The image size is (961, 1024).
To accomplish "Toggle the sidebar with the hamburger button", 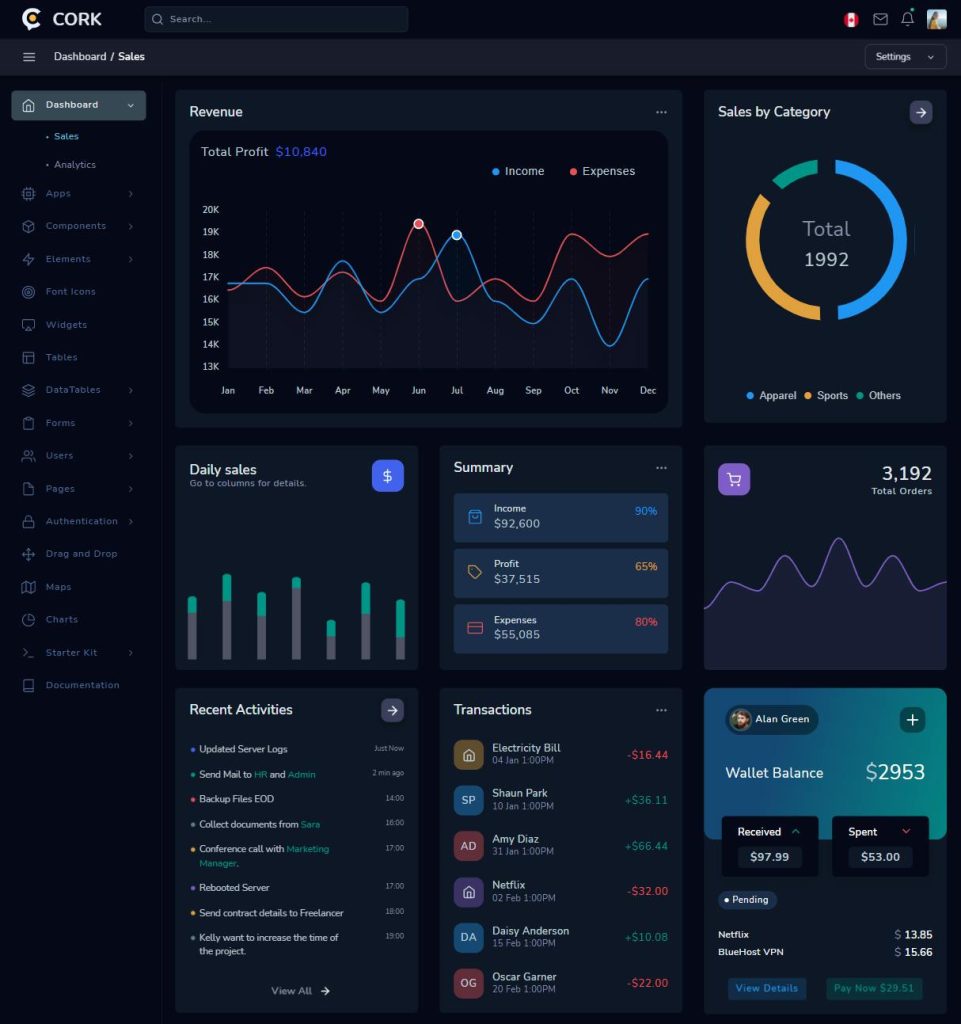I will [28, 56].
